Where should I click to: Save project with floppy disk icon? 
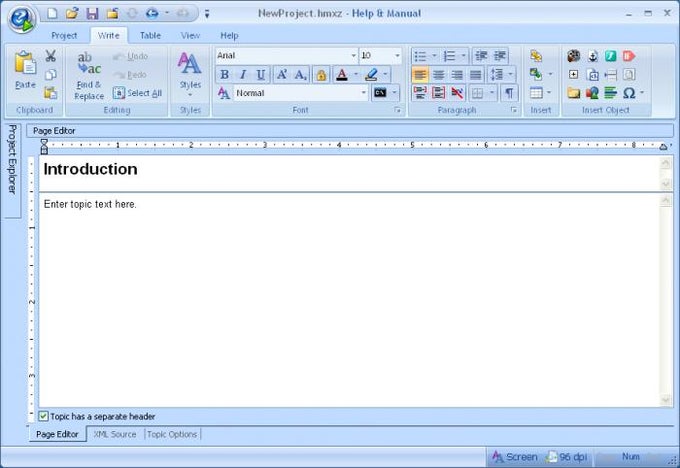point(92,13)
